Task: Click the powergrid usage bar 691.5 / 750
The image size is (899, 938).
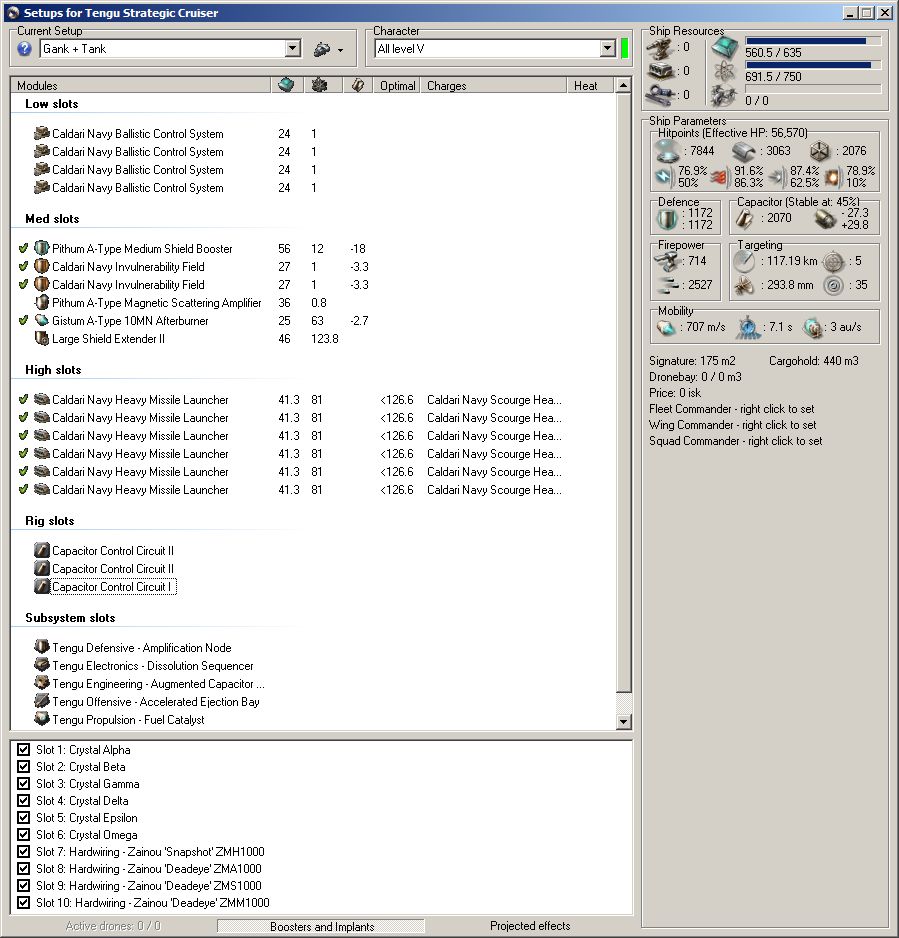Action: coord(813,65)
